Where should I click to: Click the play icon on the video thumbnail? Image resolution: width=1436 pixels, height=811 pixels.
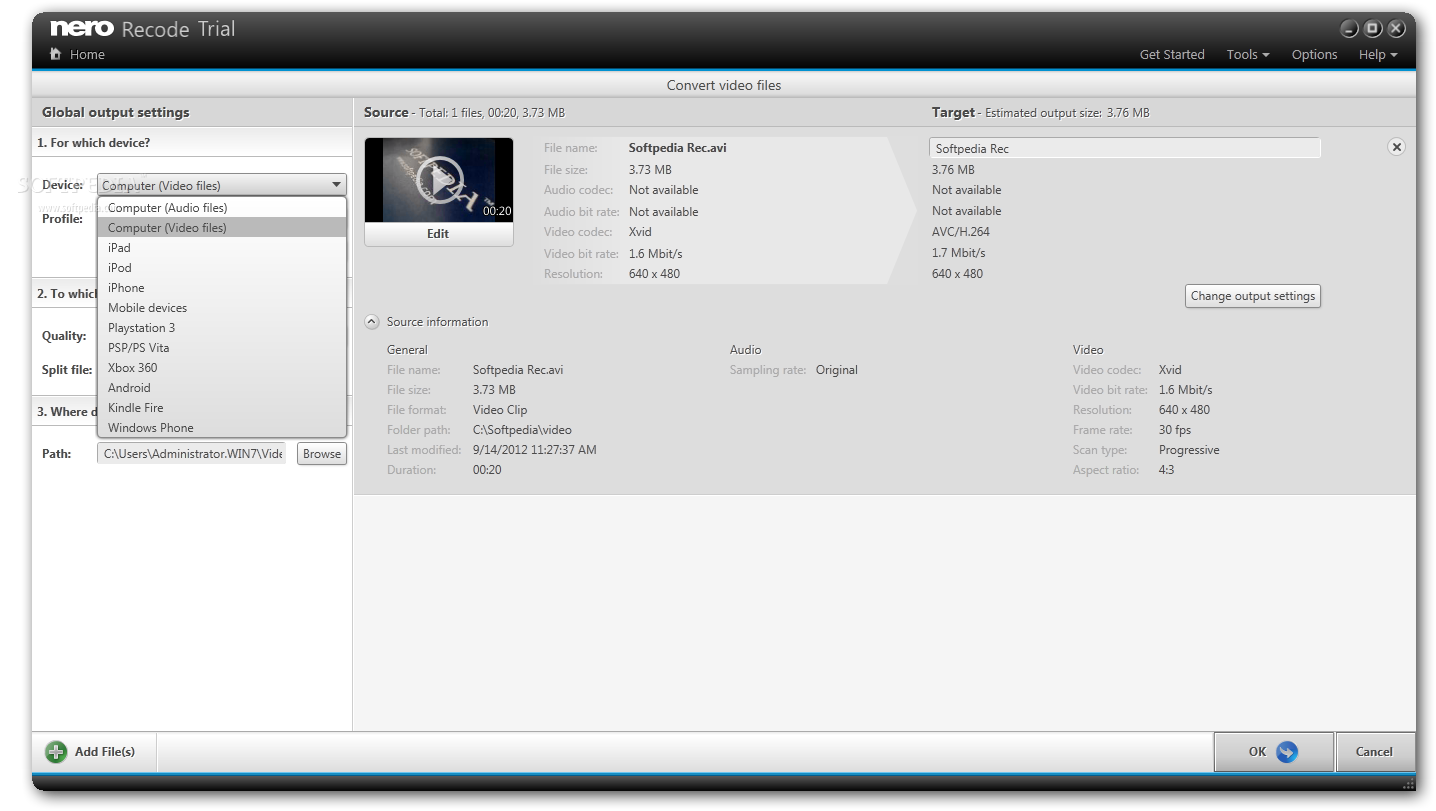[x=438, y=179]
